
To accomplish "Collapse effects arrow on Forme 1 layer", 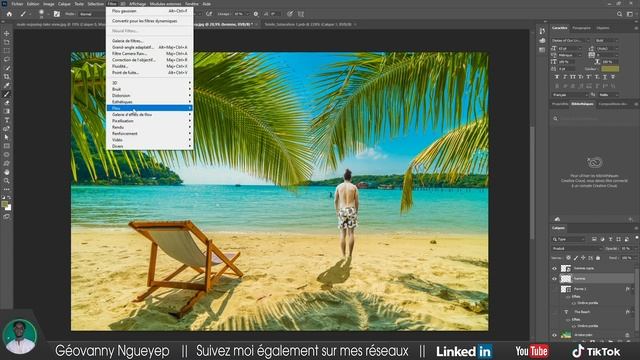I will click(633, 289).
